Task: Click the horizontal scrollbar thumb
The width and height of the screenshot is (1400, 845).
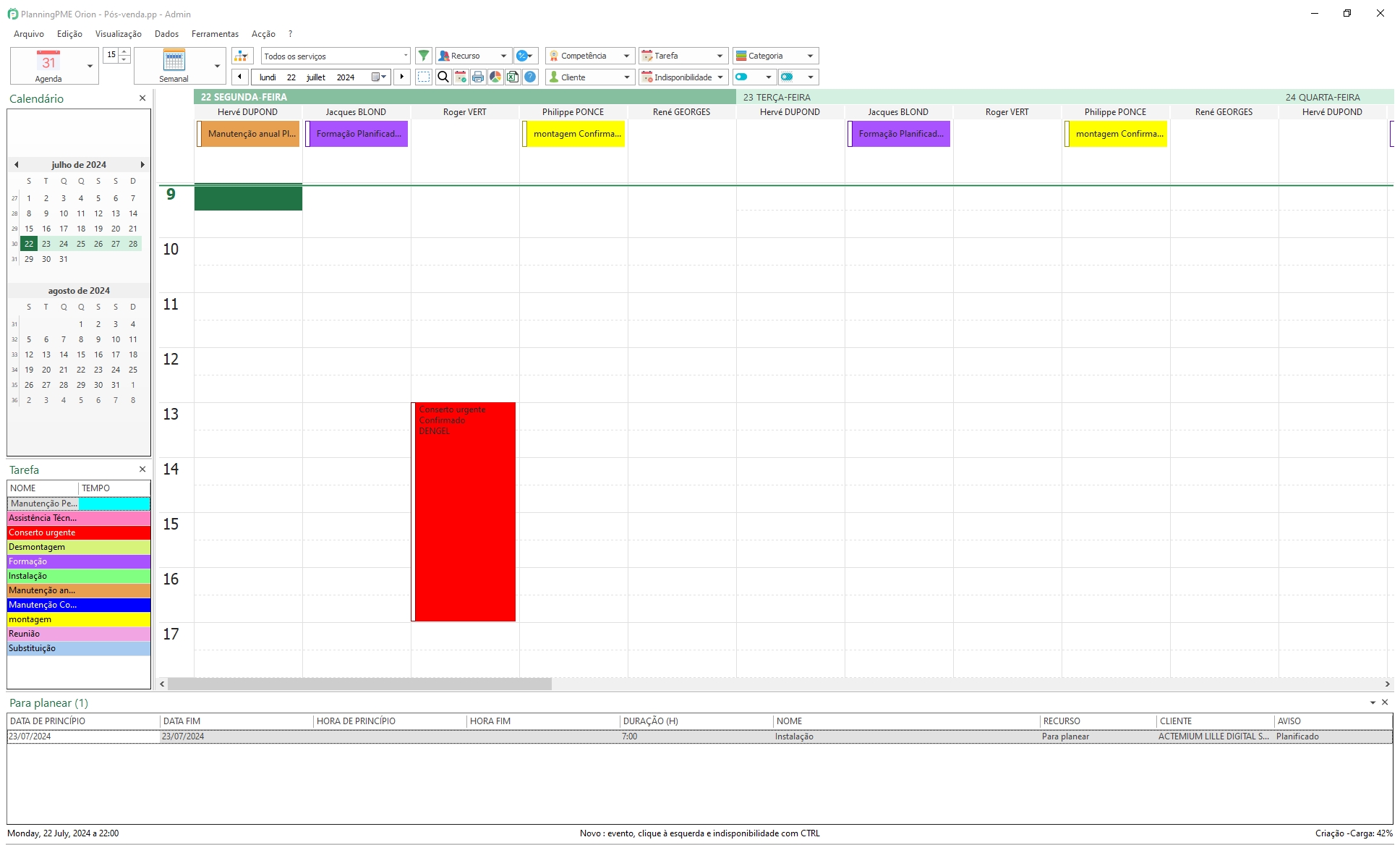Action: (x=359, y=684)
